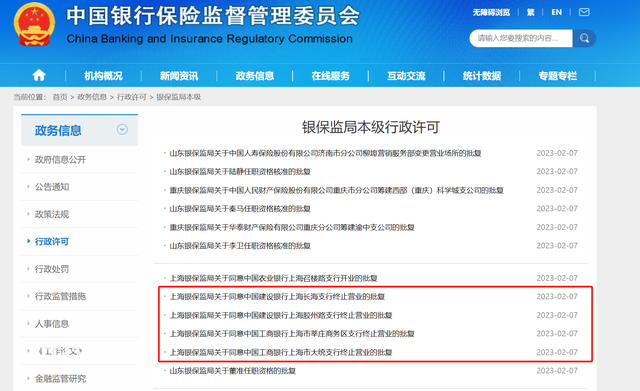Select 公告通知 in sidebar

52,187
